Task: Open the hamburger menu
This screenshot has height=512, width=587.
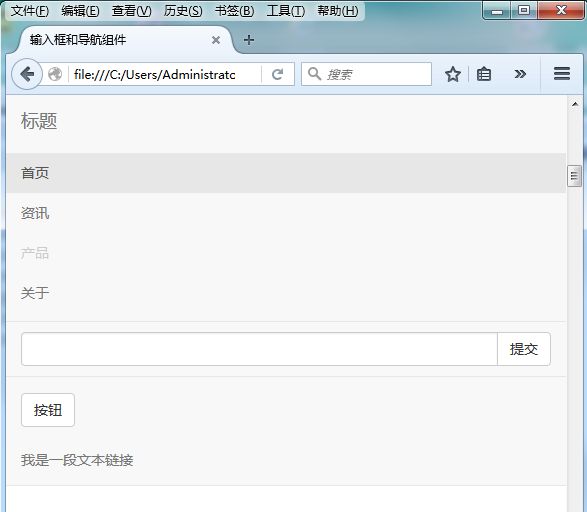Action: click(x=562, y=73)
